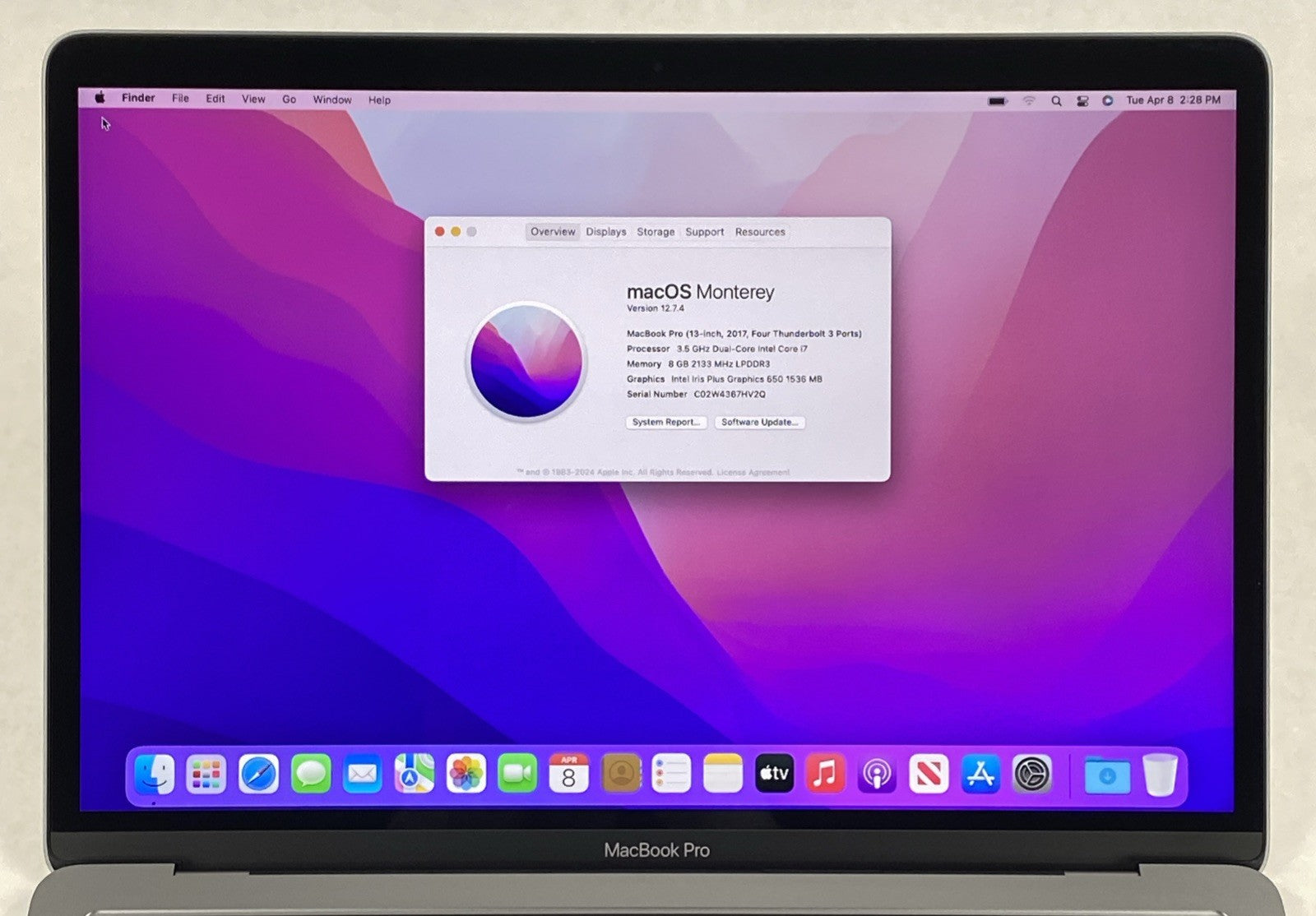Open the App Store in Dock

pyautogui.click(x=980, y=774)
